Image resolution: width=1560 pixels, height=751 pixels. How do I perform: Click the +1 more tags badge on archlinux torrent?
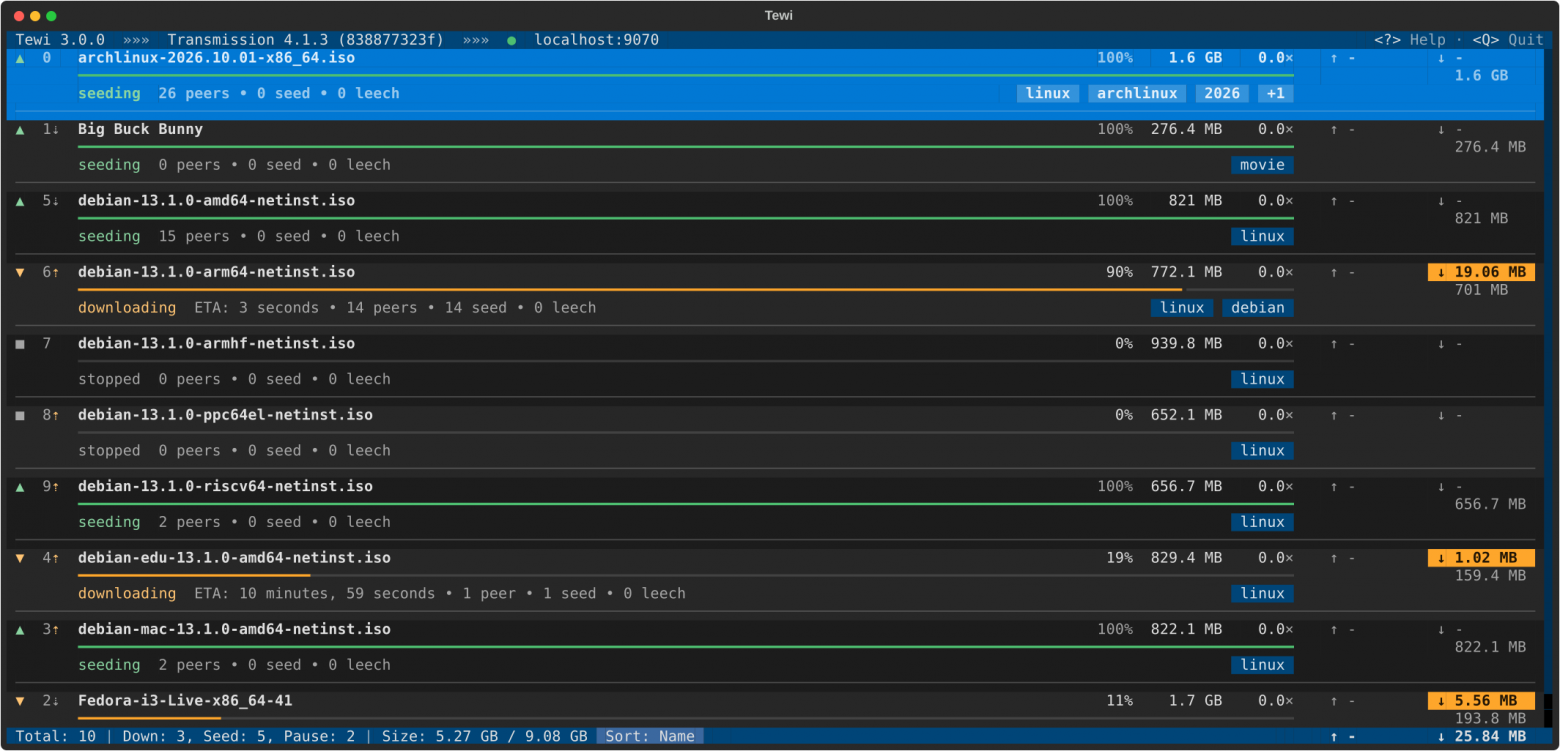[1275, 93]
